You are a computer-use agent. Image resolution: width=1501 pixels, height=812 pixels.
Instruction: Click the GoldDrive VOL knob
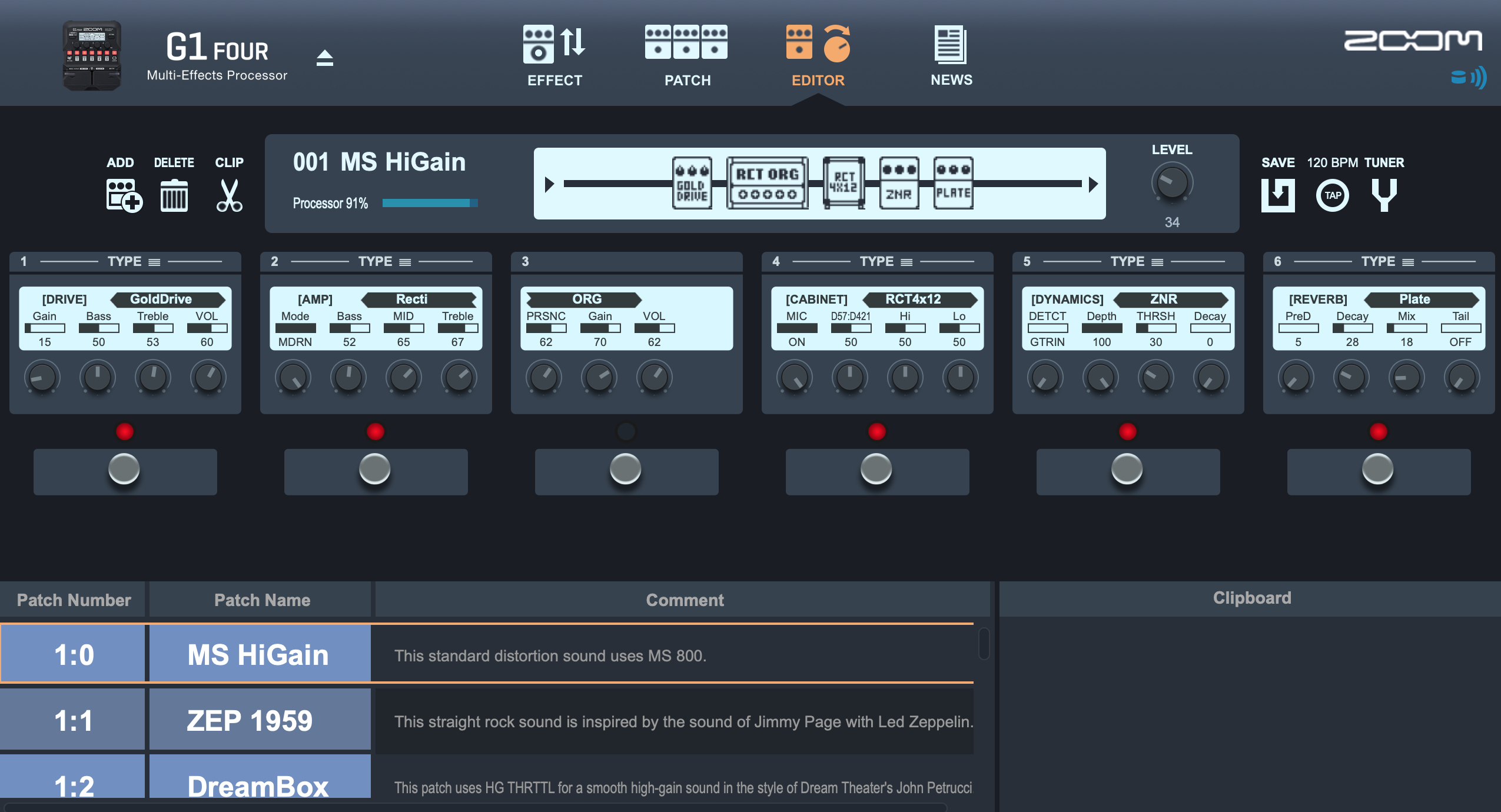(x=208, y=377)
